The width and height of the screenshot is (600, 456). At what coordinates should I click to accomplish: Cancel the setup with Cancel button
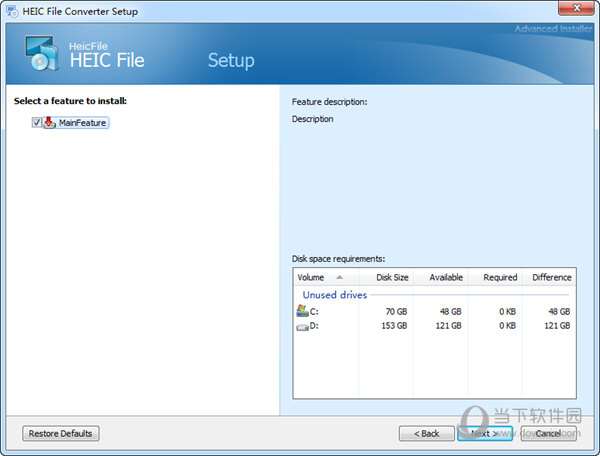548,433
